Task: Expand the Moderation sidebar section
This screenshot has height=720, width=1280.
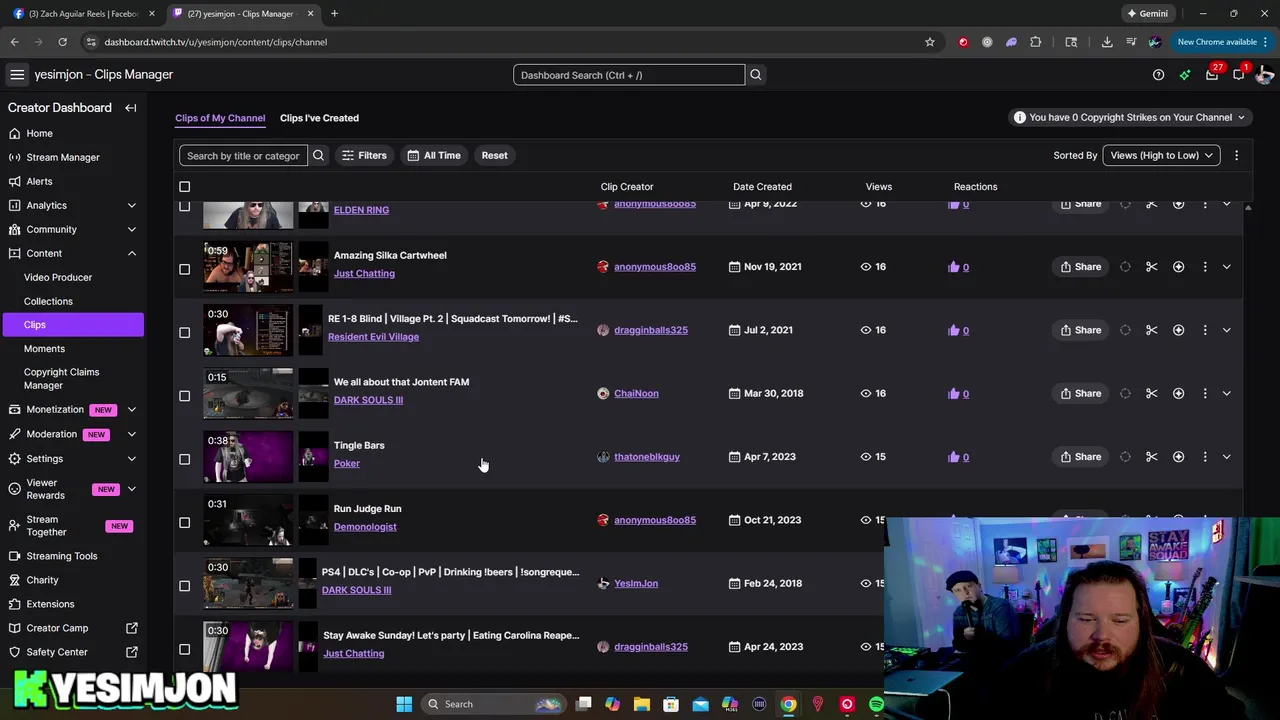Action: (131, 434)
